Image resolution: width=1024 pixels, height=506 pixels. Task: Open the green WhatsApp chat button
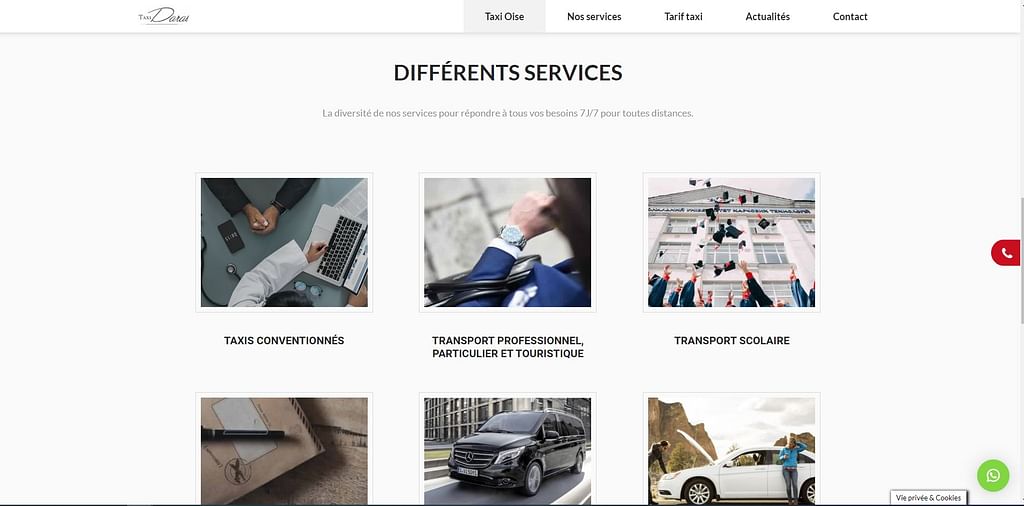click(x=993, y=475)
